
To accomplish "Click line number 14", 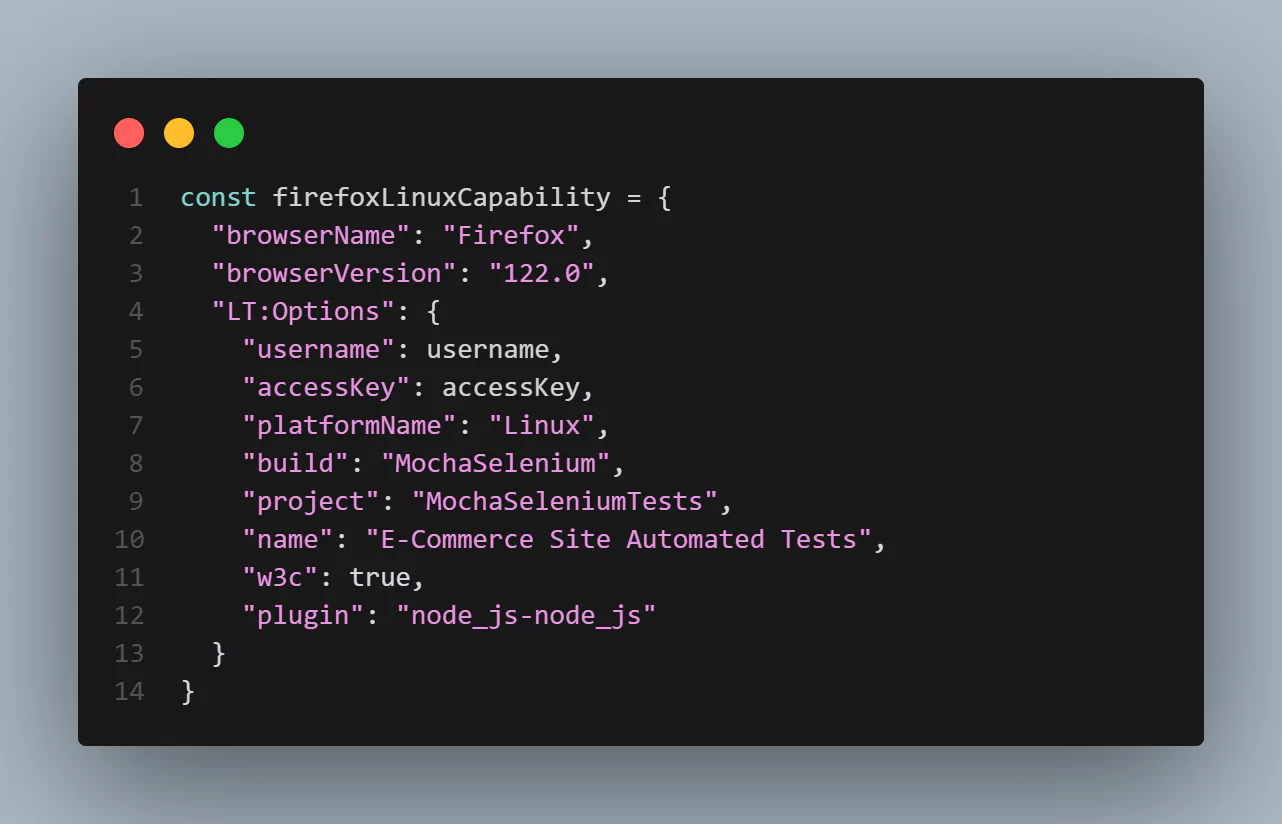I will tap(129, 691).
